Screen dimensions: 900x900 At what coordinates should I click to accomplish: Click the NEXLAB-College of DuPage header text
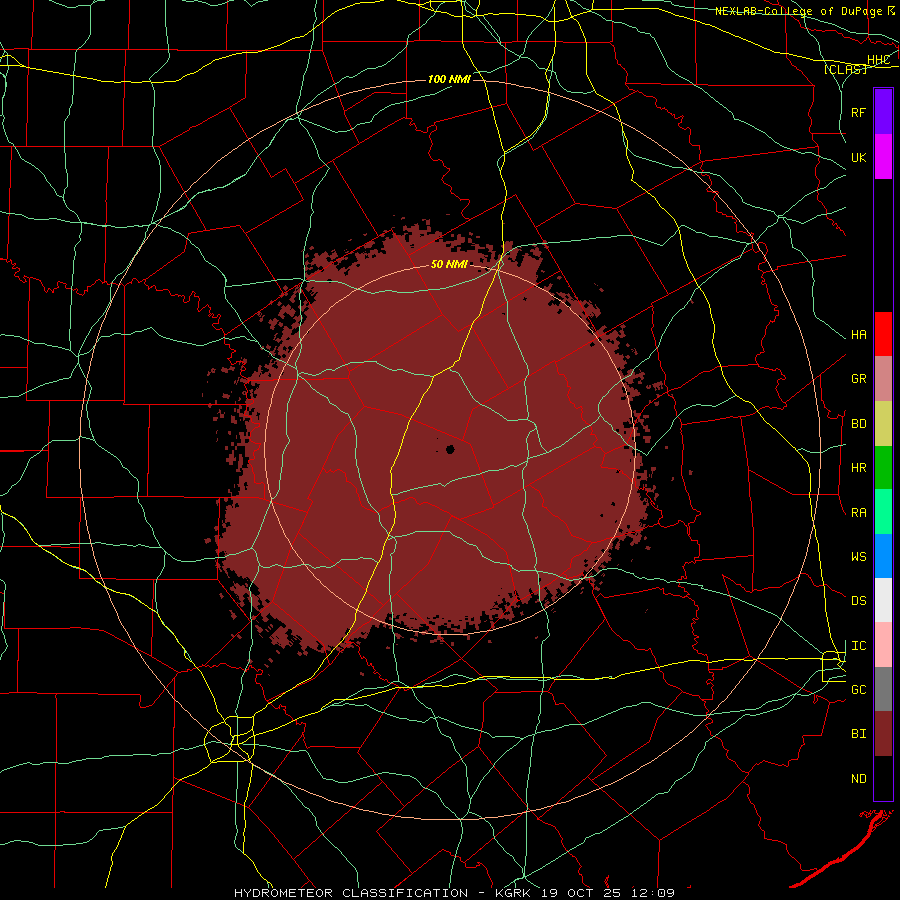click(x=799, y=11)
